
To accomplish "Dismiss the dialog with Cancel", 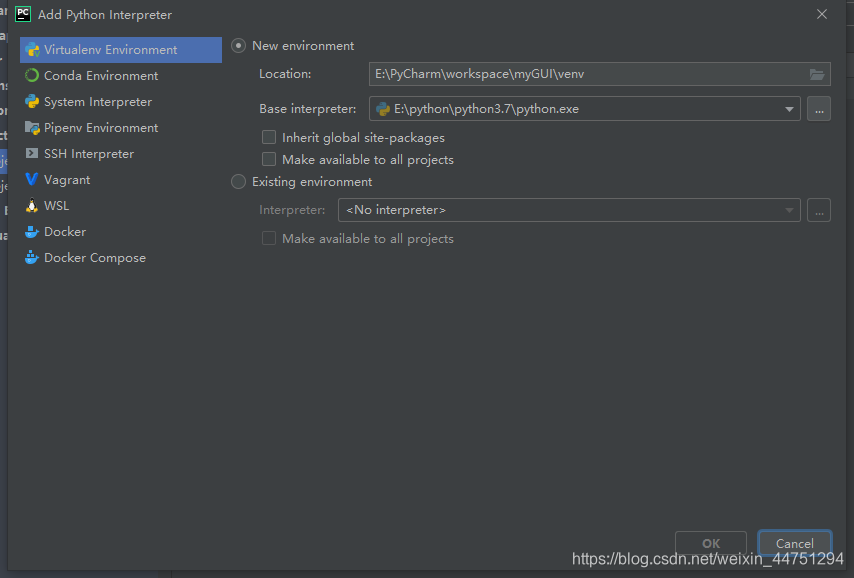I will click(x=794, y=543).
